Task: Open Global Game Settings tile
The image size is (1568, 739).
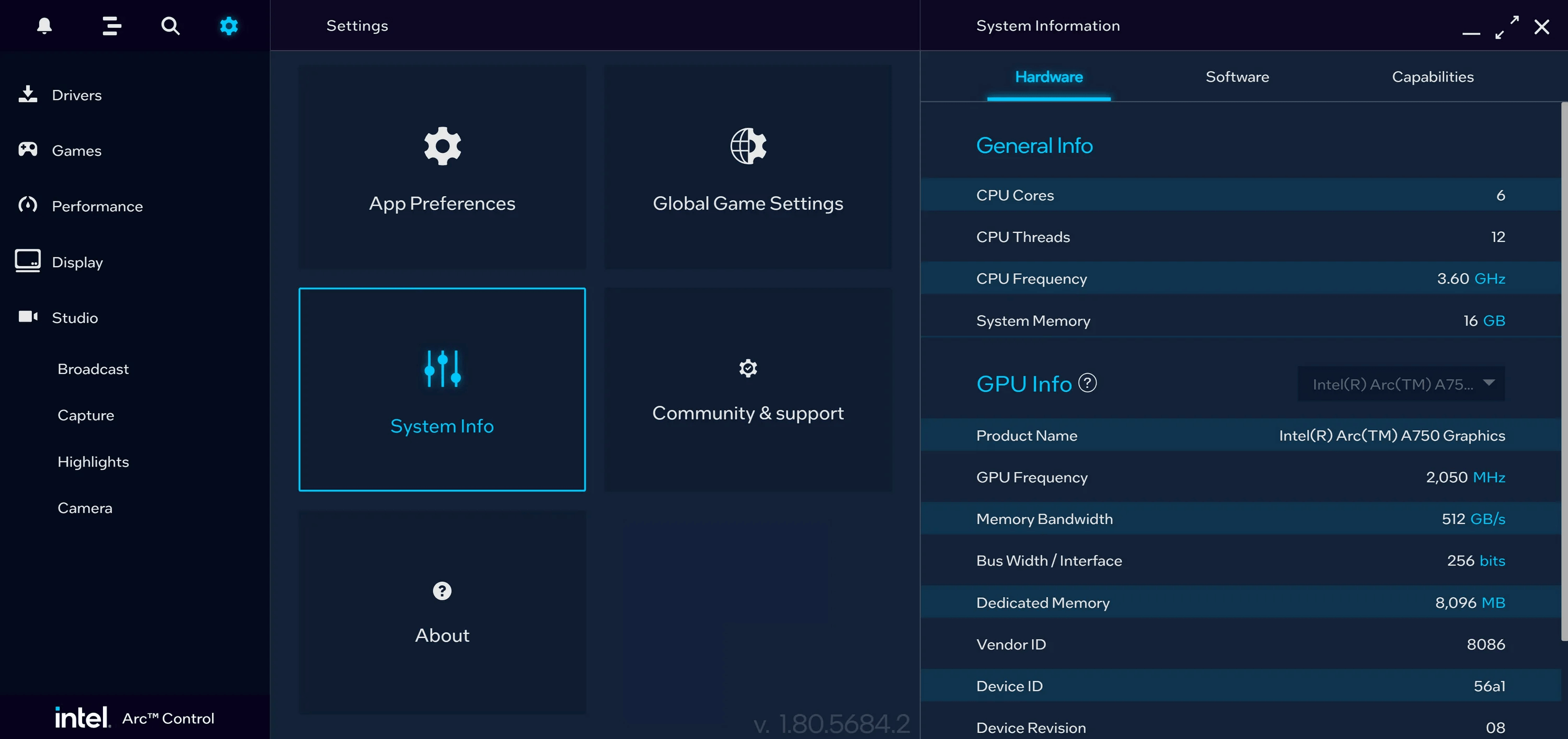Action: (x=747, y=167)
